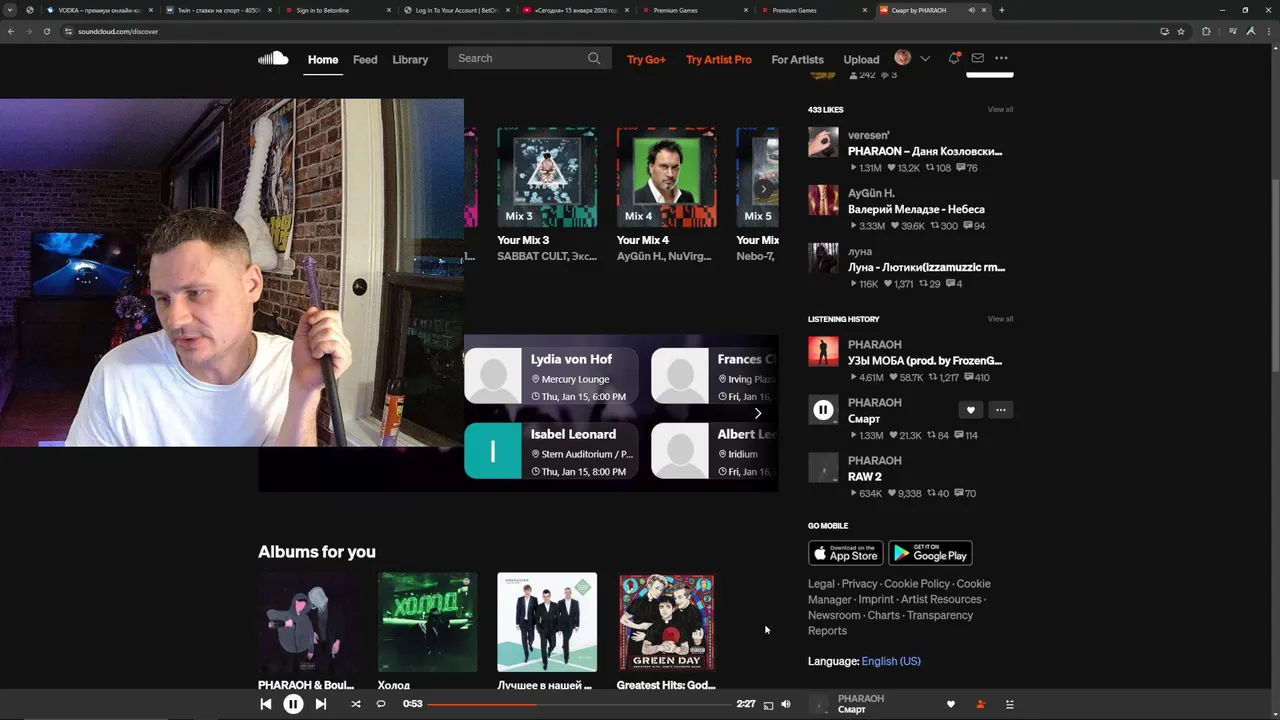Mute volume using the speaker icon

tap(786, 704)
